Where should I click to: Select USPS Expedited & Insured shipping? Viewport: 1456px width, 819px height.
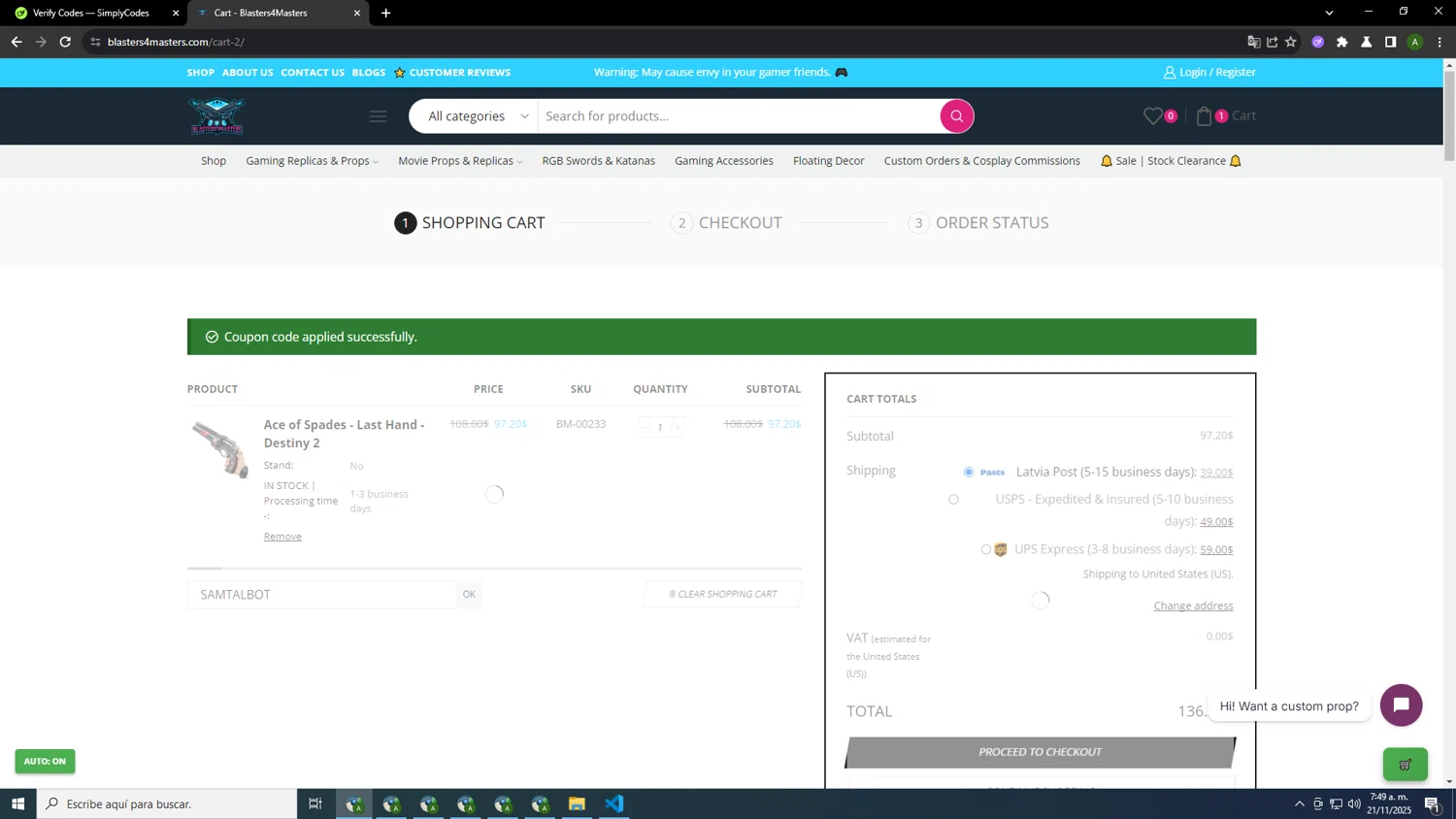(953, 500)
